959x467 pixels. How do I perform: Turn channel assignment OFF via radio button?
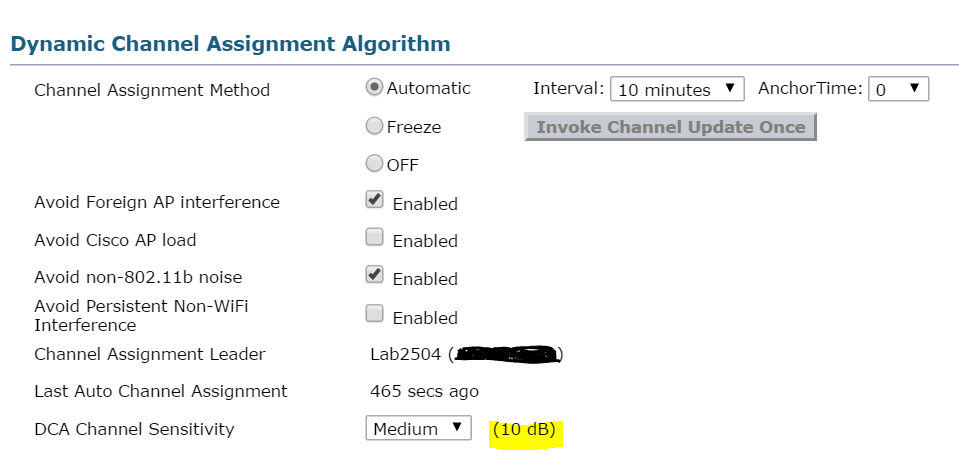pos(375,163)
